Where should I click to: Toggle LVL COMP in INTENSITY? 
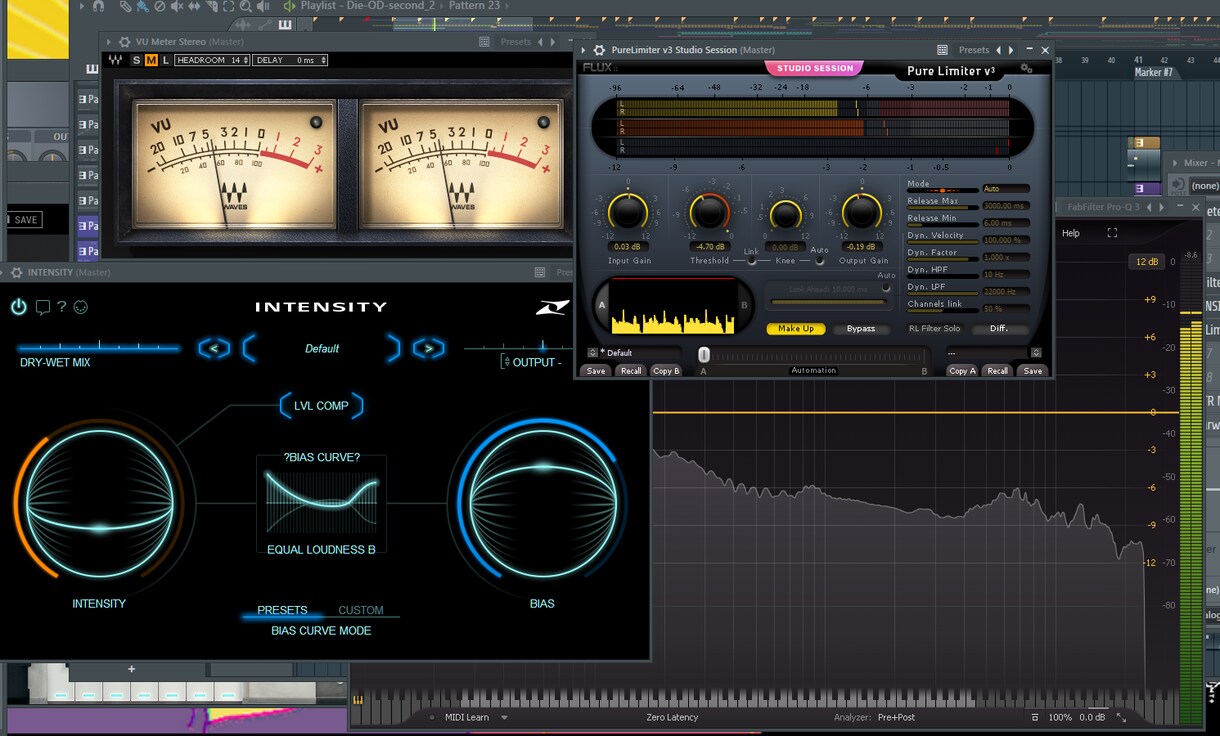pyautogui.click(x=320, y=406)
